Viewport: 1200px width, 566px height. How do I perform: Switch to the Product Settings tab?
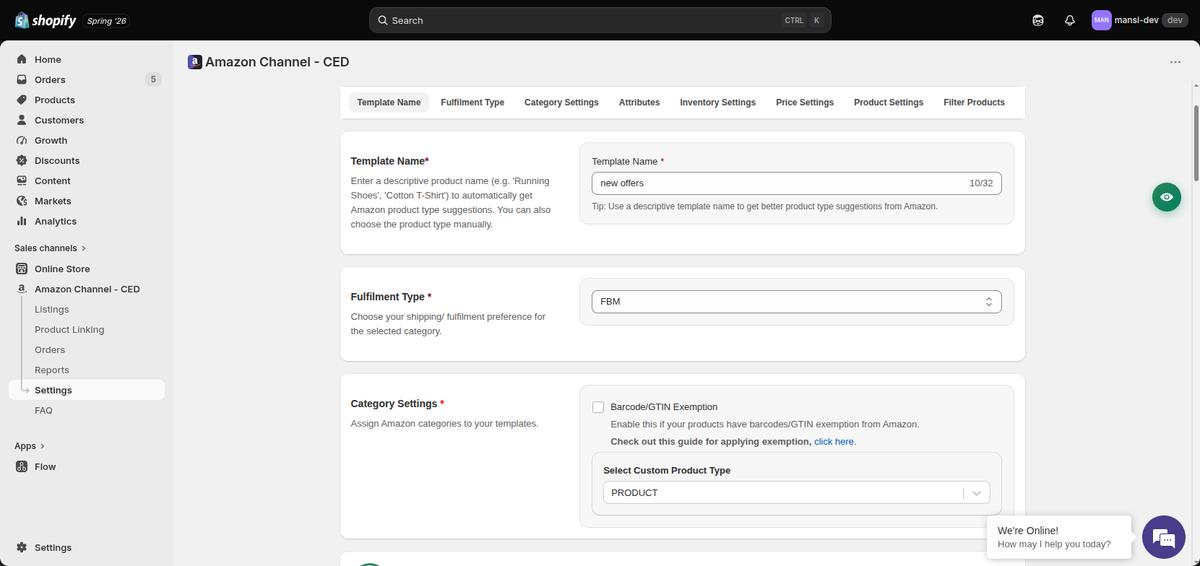point(888,102)
